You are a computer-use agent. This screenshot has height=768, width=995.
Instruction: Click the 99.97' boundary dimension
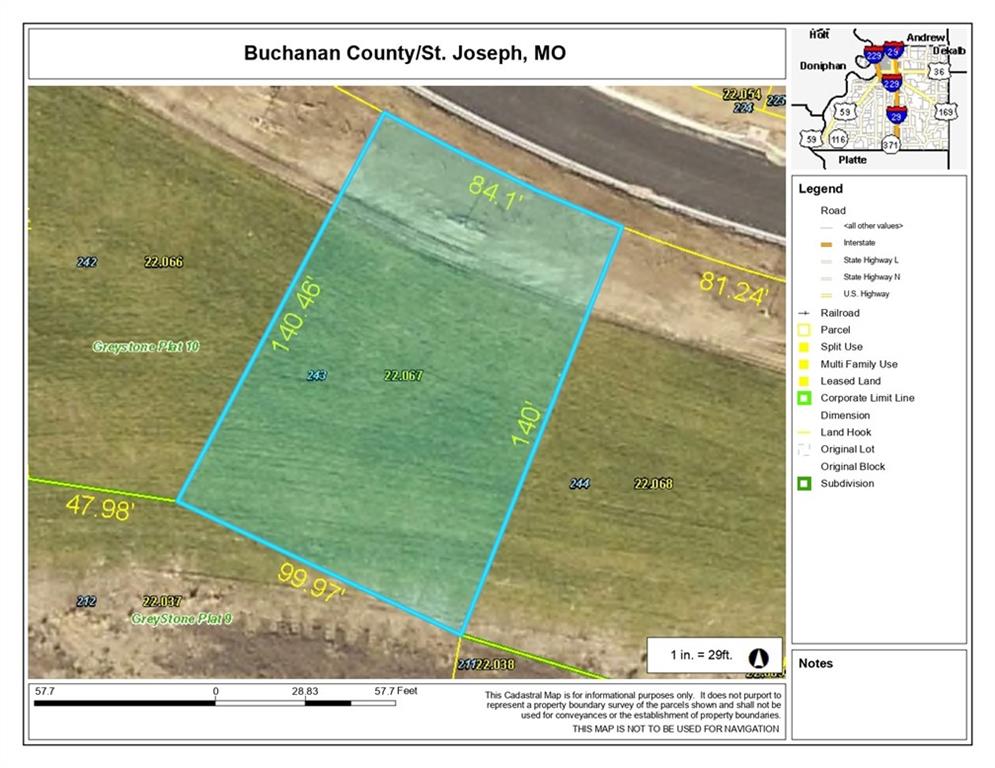pyautogui.click(x=312, y=583)
